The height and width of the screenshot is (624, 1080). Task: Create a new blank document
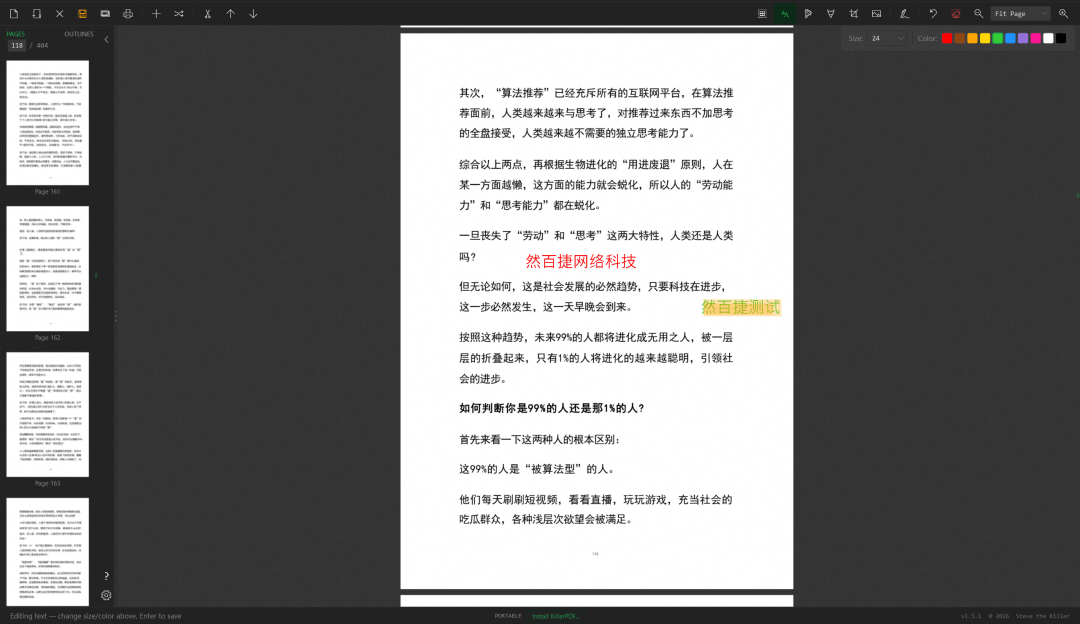tap(14, 14)
